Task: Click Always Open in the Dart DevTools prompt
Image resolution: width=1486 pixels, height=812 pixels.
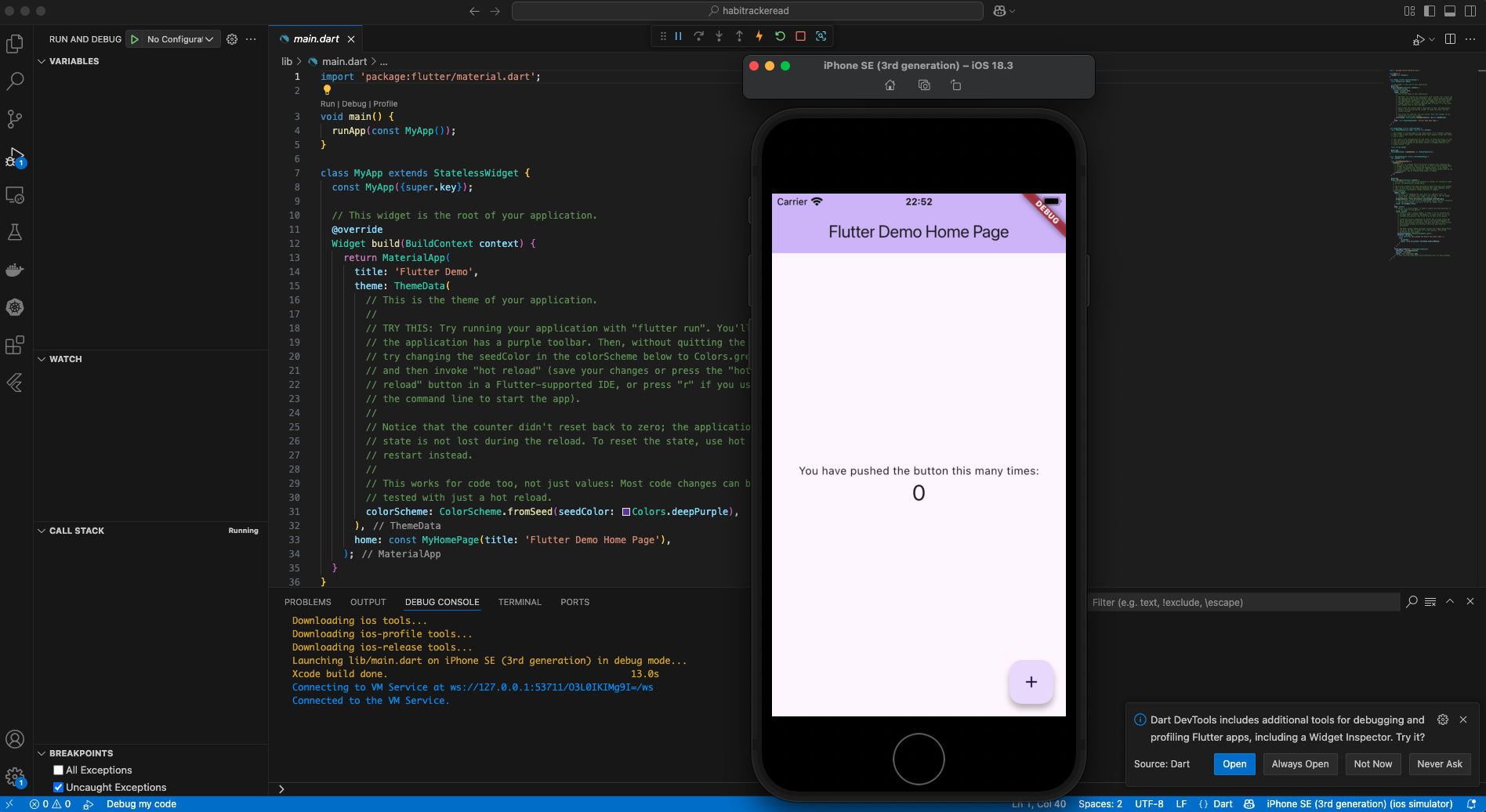Action: (x=1299, y=763)
